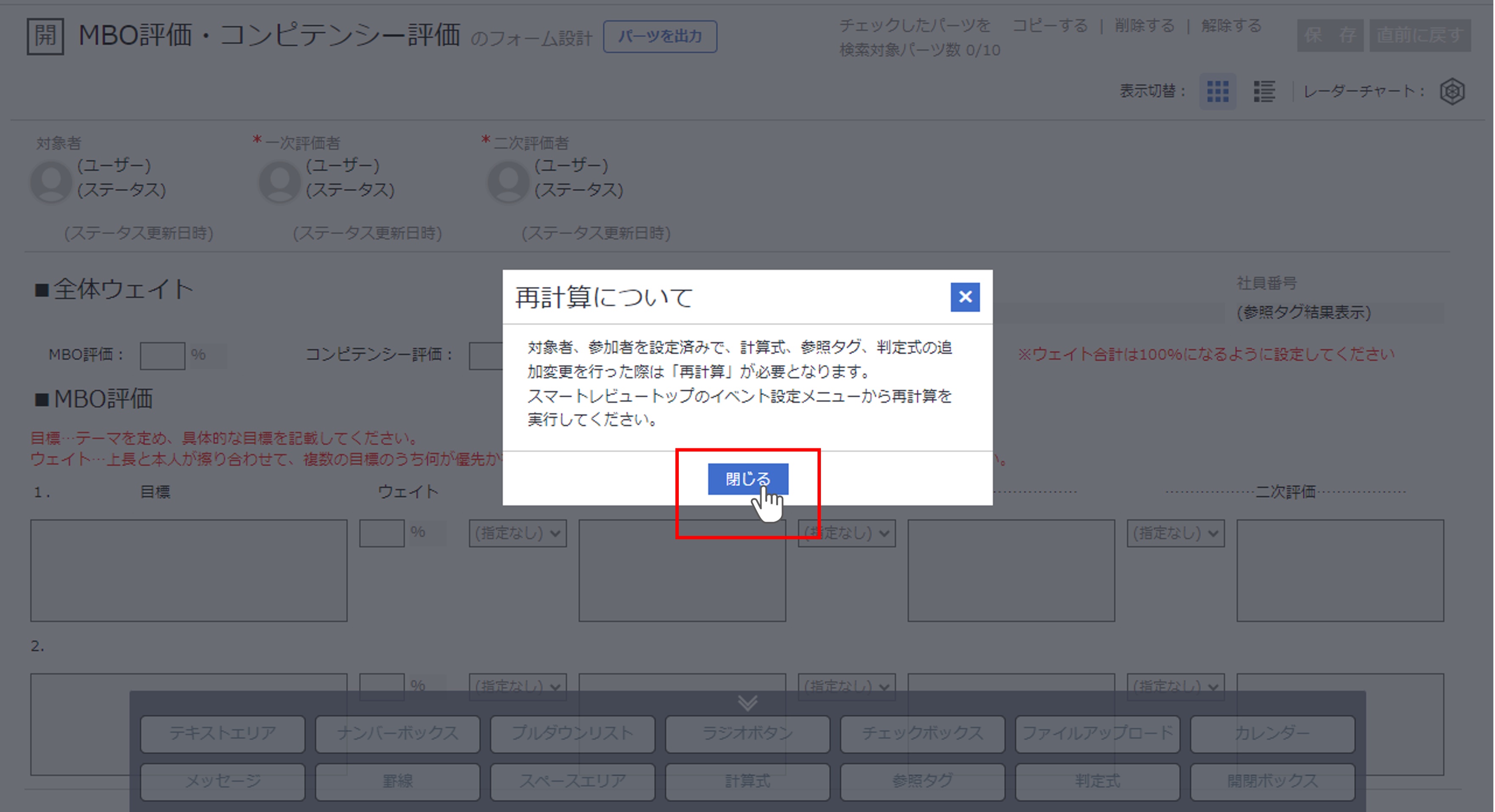The width and height of the screenshot is (1495, 812).
Task: Open first (指定なし) dropdown in goal row 1
Action: [518, 533]
